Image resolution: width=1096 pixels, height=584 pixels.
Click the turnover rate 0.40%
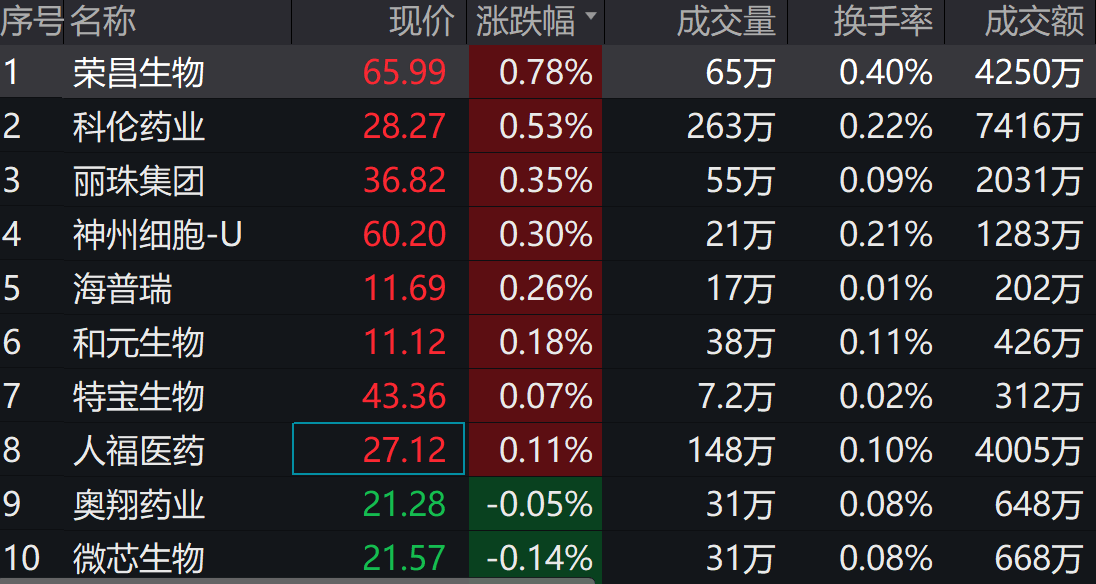click(886, 73)
